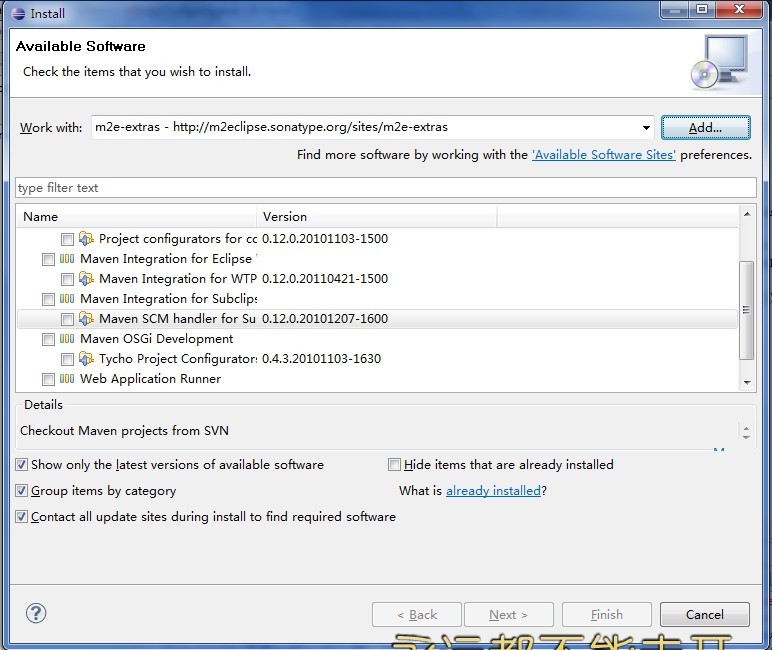The width and height of the screenshot is (772, 650).
Task: Click the Add... button
Action: (x=706, y=128)
